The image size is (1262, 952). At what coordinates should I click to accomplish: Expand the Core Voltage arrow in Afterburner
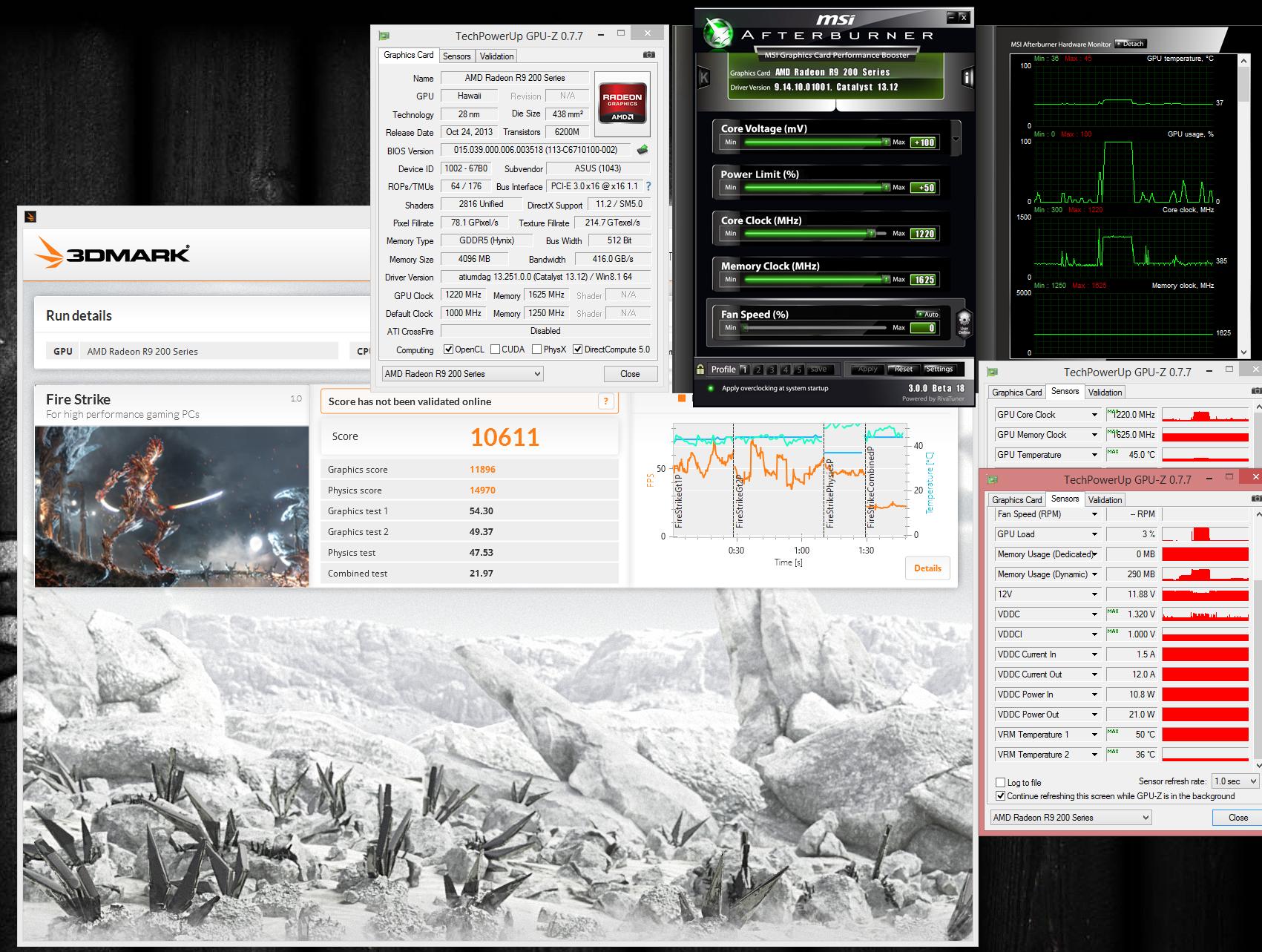point(956,139)
